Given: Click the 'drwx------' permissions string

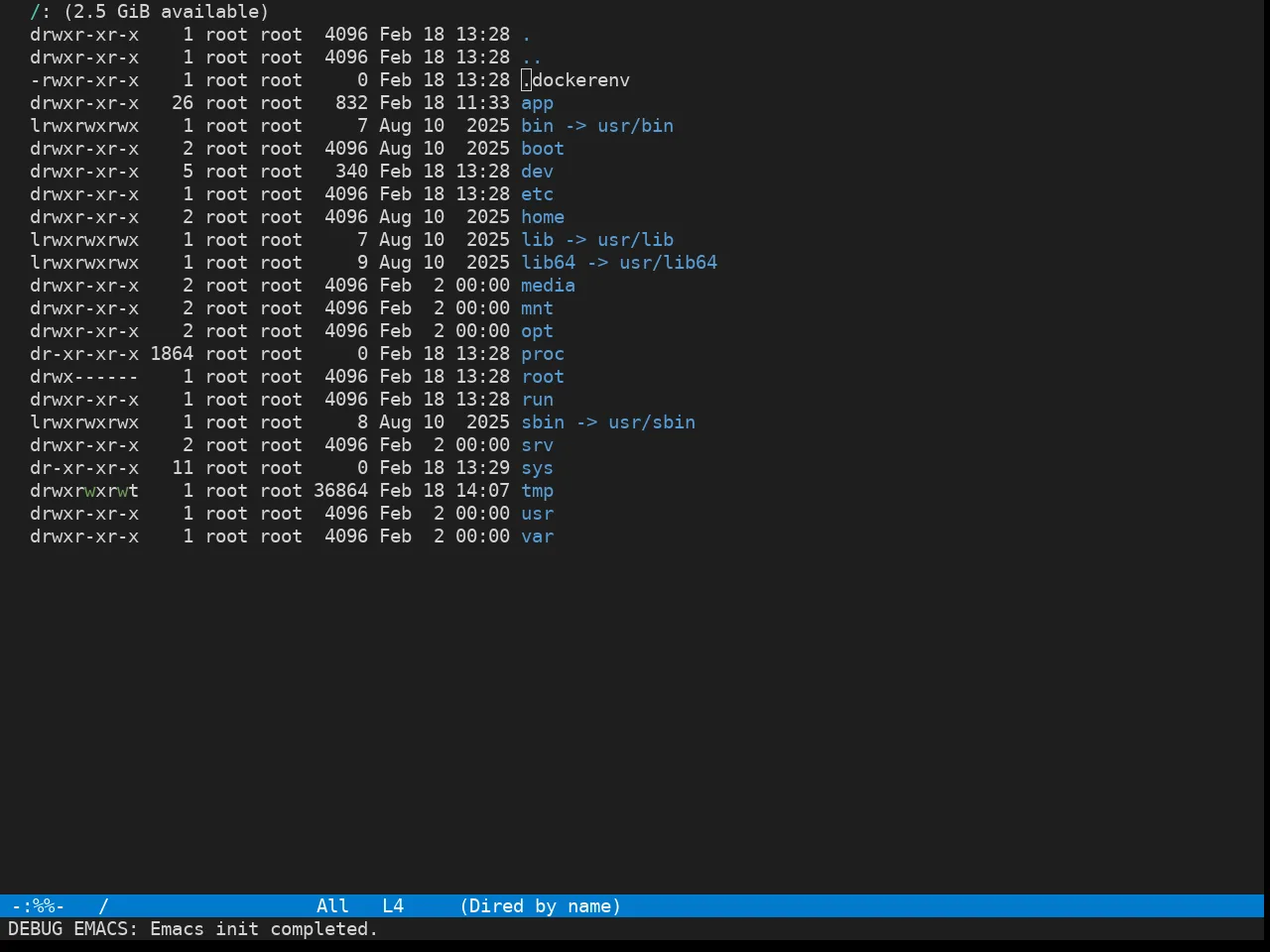Looking at the screenshot, I should point(84,377).
